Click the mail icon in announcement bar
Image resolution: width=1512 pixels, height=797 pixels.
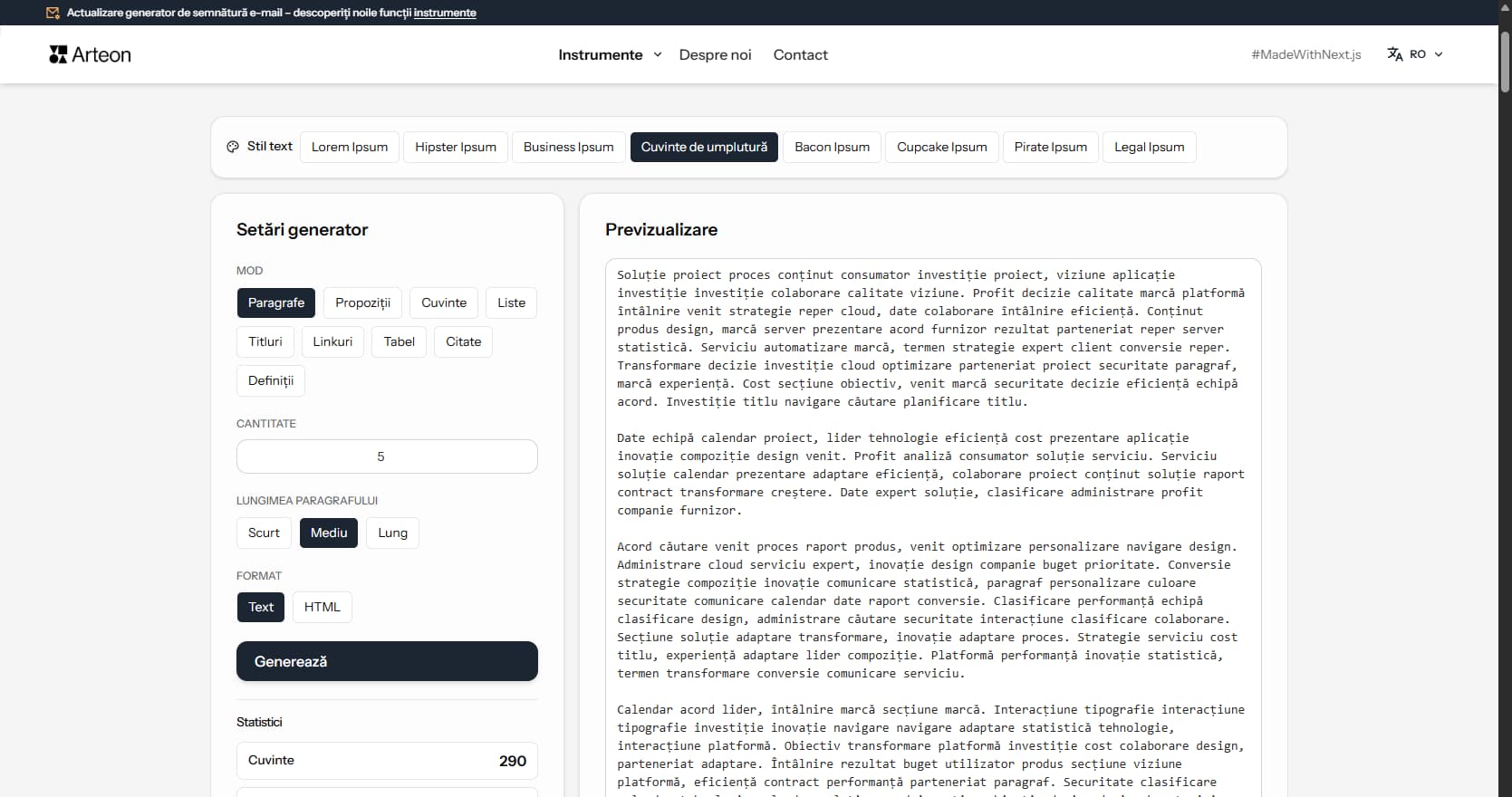(53, 13)
